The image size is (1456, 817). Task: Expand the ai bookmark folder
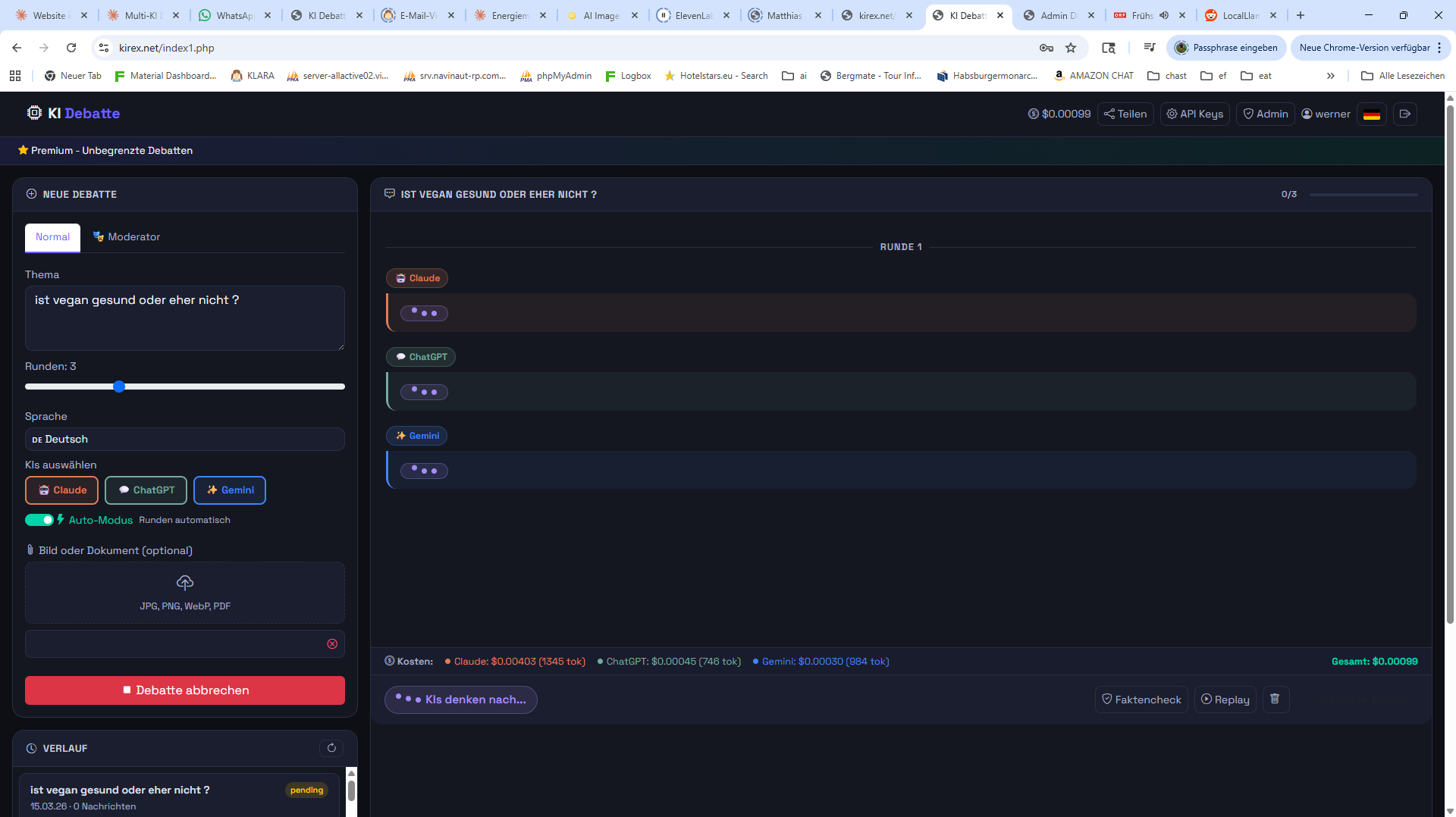tap(795, 76)
